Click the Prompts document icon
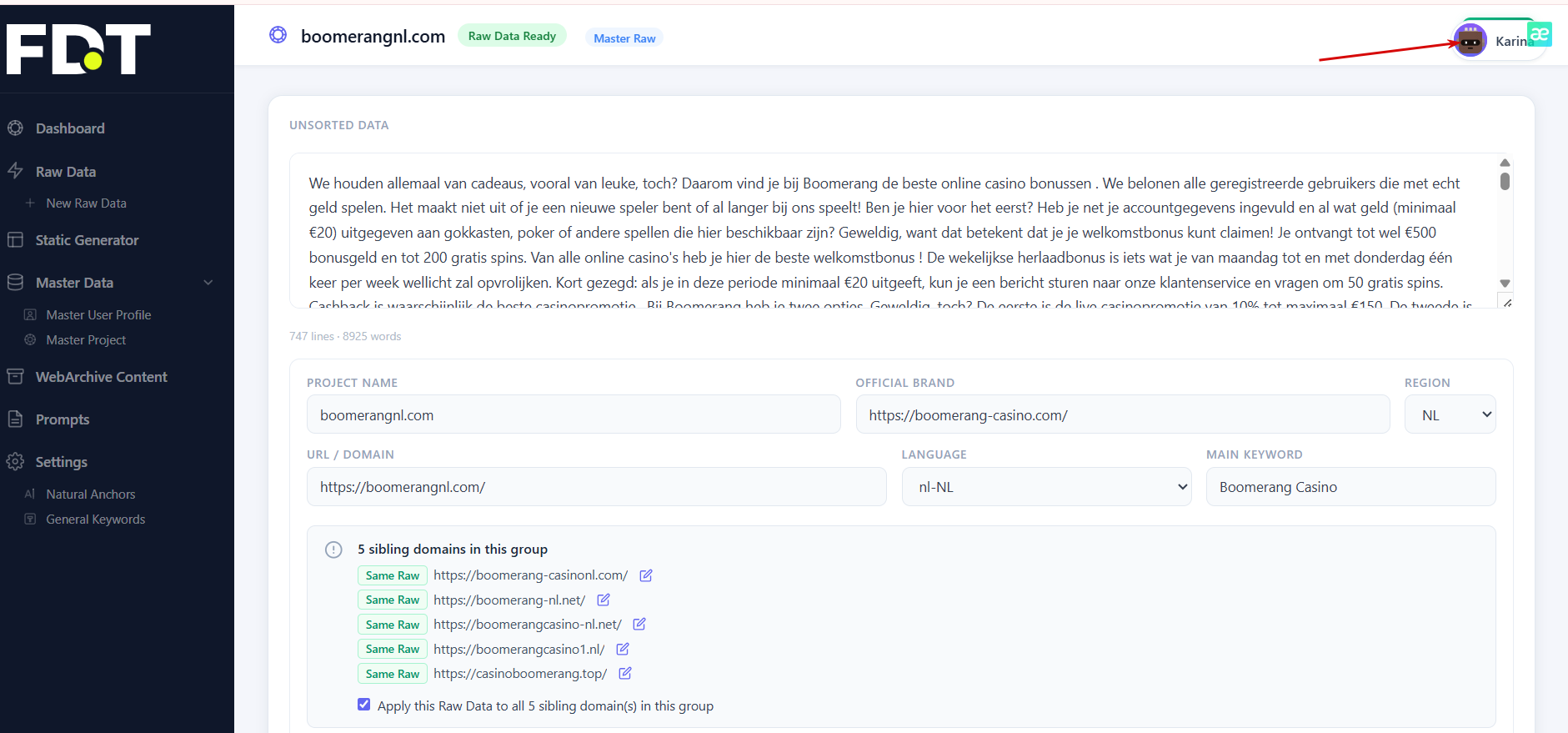This screenshot has height=733, width=1568. [15, 419]
